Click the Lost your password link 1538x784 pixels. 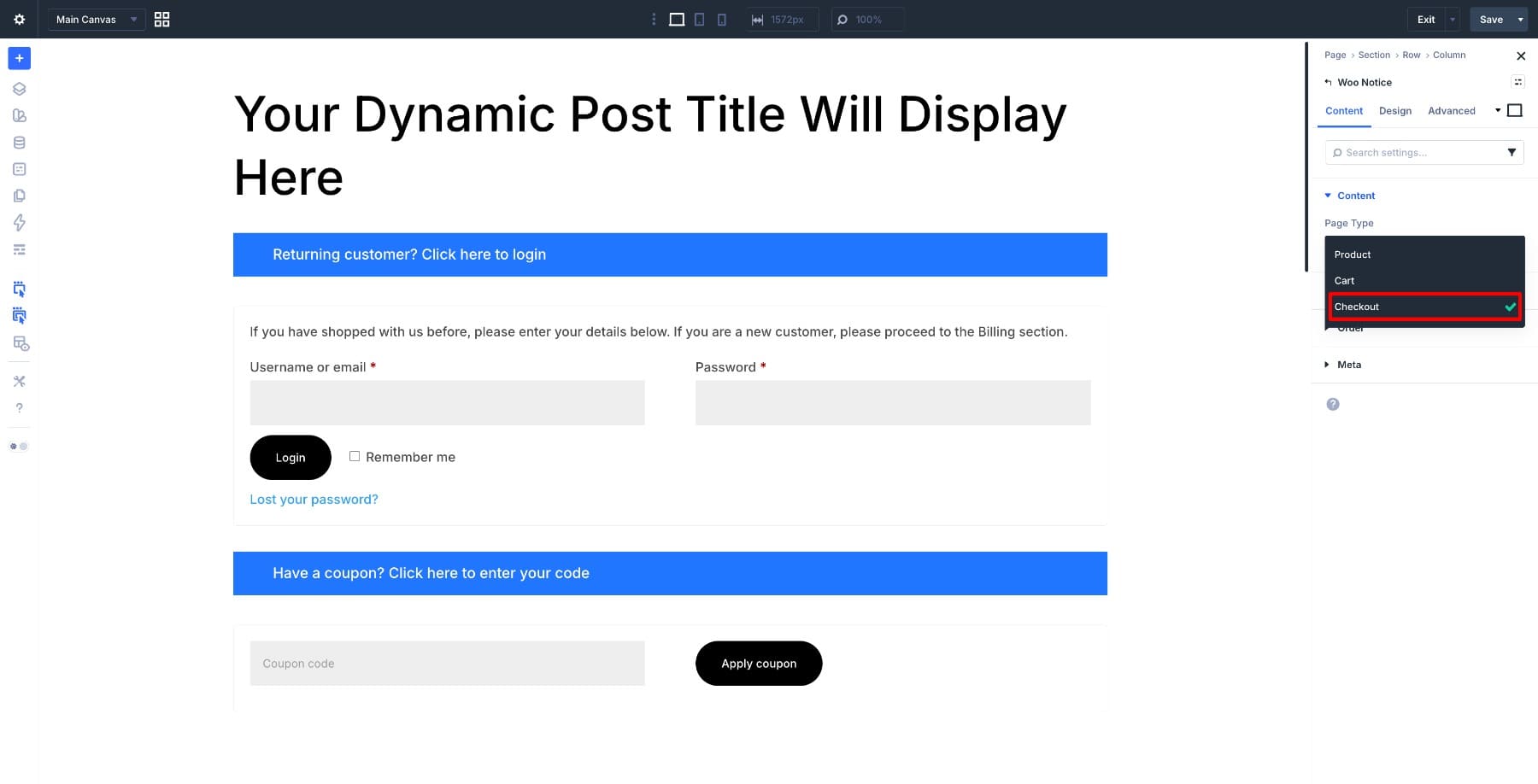pyautogui.click(x=314, y=500)
